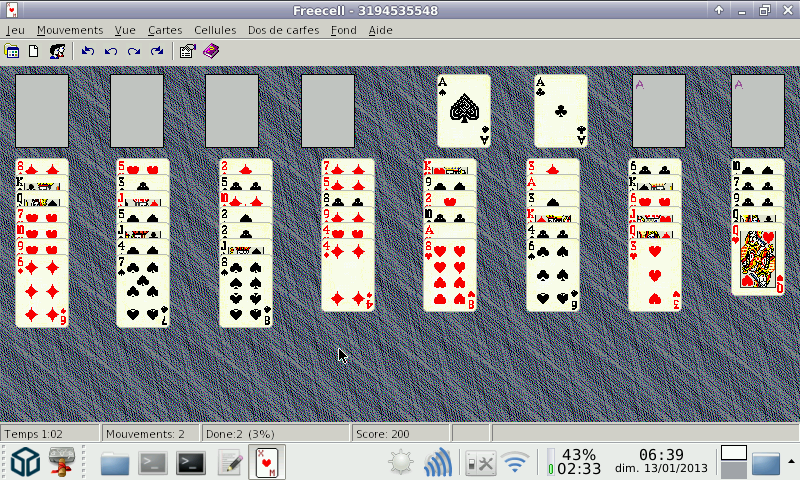Open the cube application menu in taskbar
This screenshot has height=480, width=800.
pos(26,462)
